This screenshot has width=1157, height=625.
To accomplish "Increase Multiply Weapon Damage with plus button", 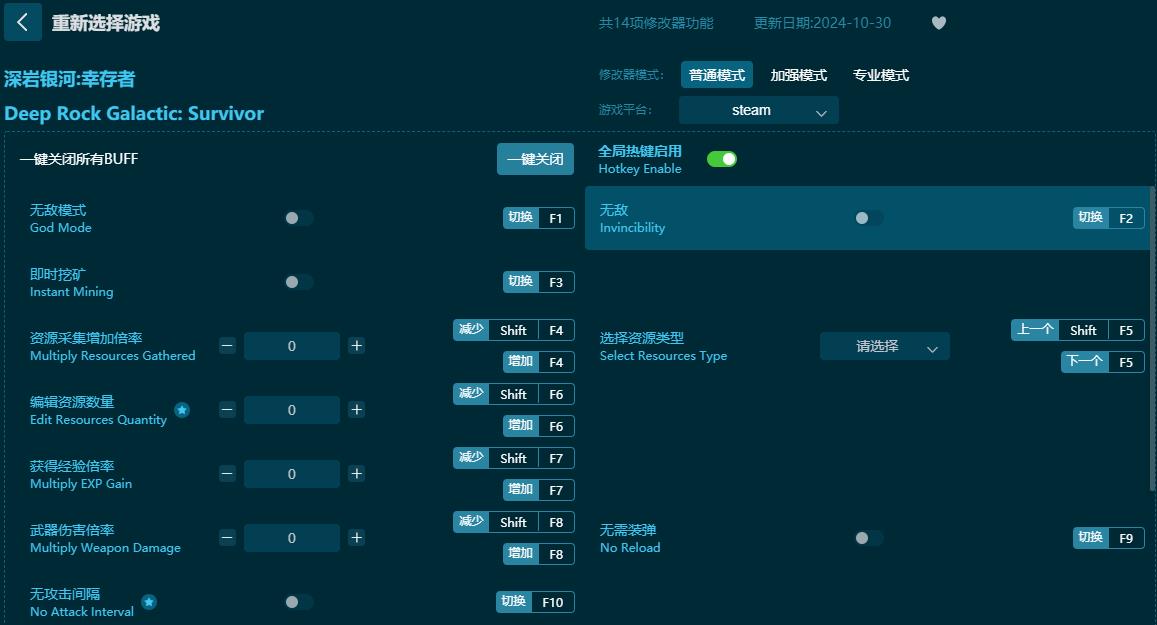I will point(356,538).
